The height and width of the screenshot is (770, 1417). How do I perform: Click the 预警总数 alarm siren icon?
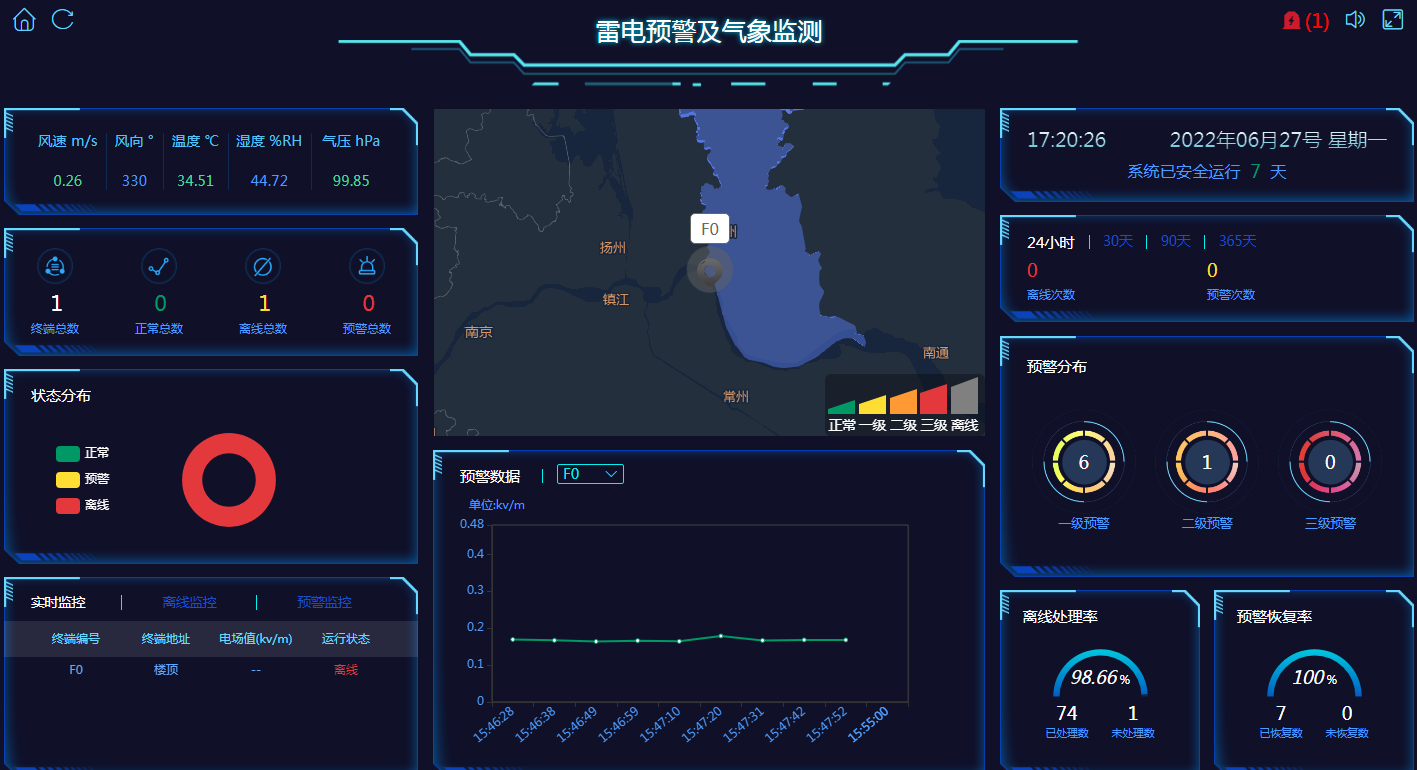pyautogui.click(x=366, y=266)
